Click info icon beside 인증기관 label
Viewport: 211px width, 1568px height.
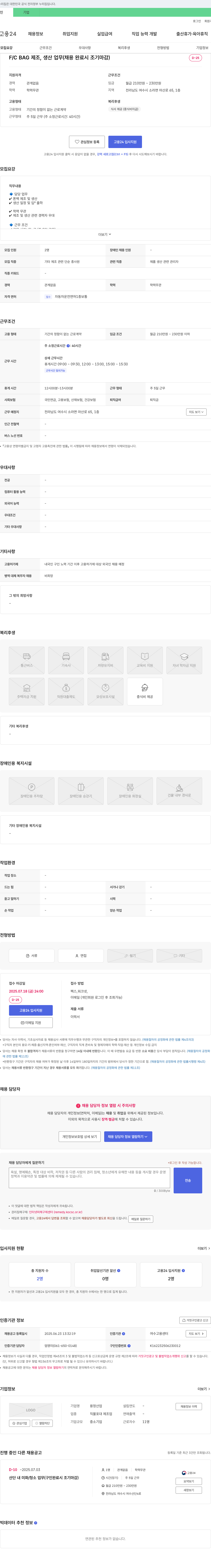click(x=124, y=1334)
